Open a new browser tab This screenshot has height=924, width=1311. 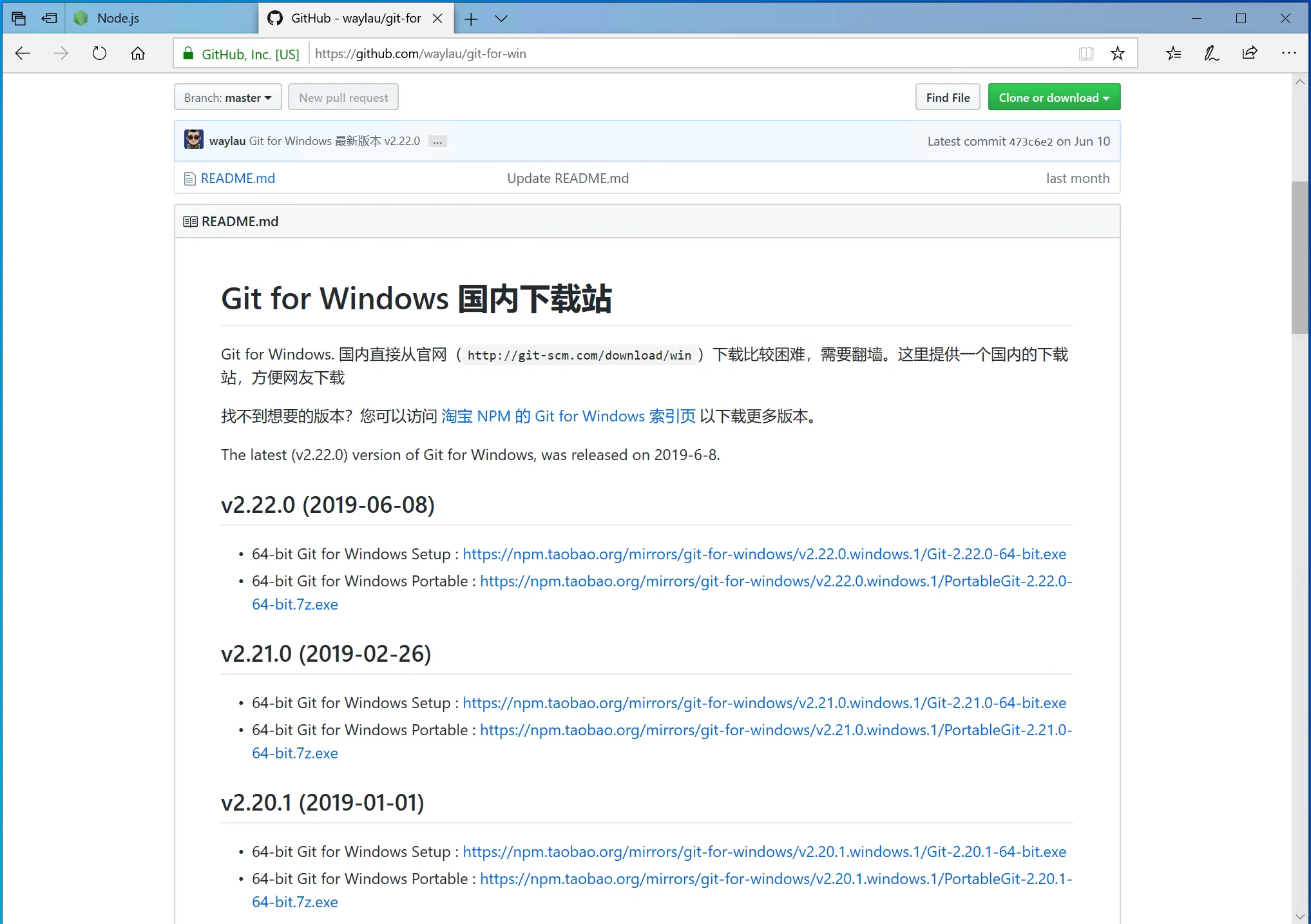pyautogui.click(x=471, y=19)
